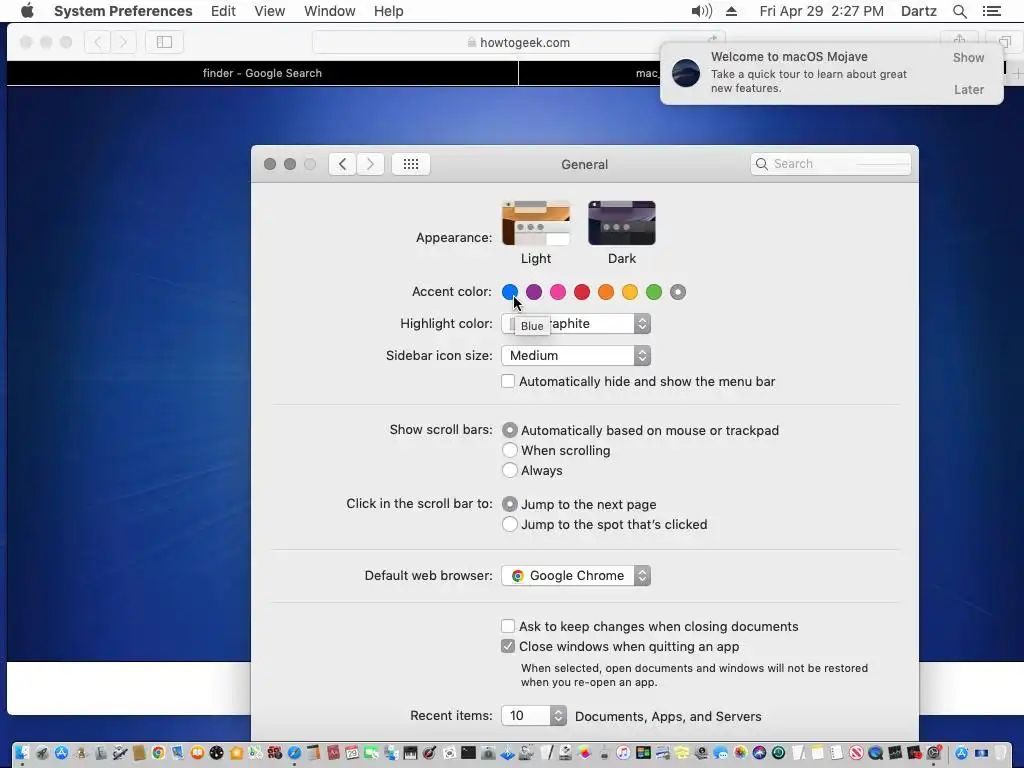1024x768 pixels.
Task: Select Always show scroll bars option
Action: click(509, 470)
